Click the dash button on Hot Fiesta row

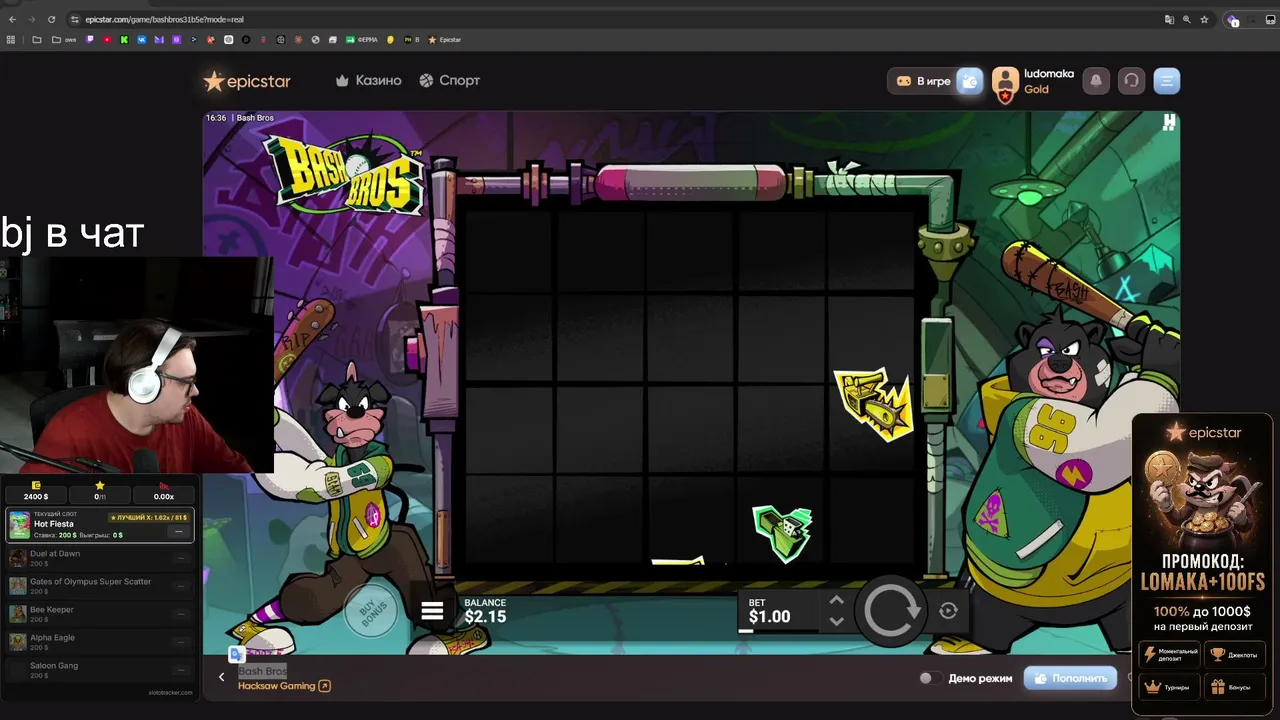click(179, 532)
